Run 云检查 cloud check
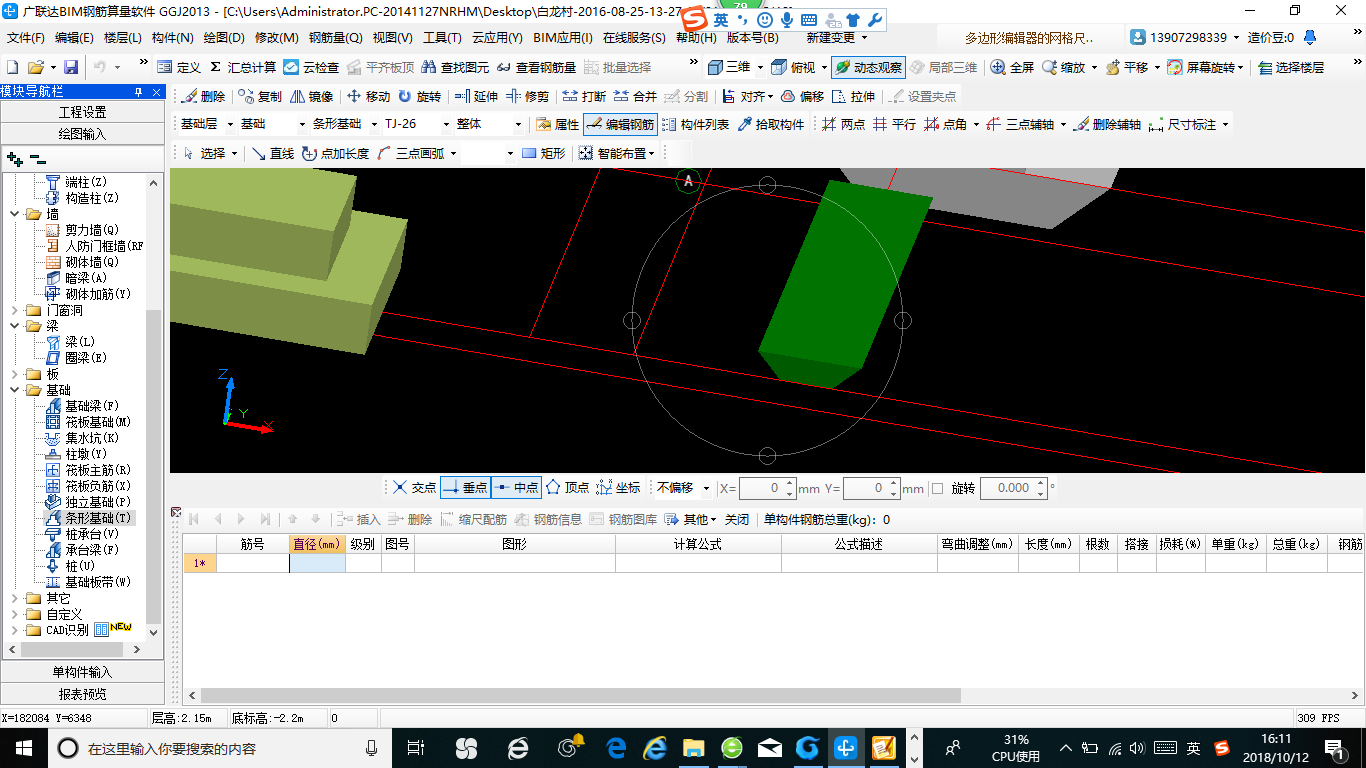Image resolution: width=1366 pixels, height=768 pixels. [x=311, y=67]
